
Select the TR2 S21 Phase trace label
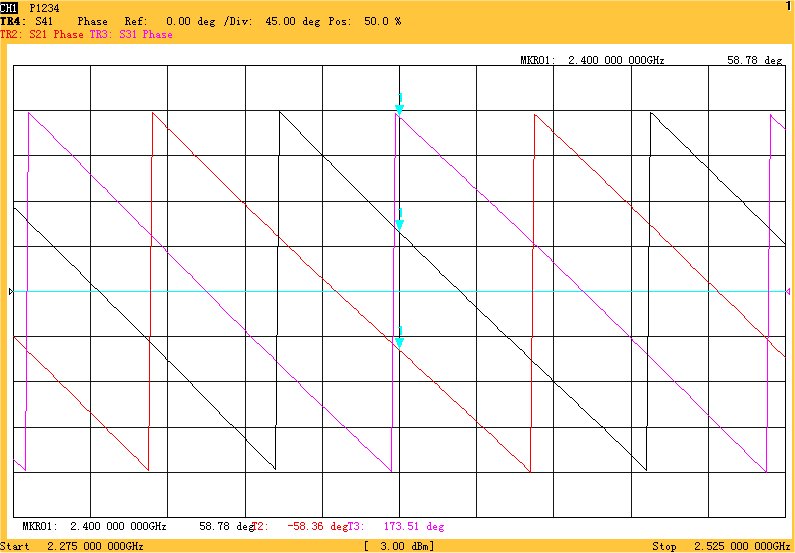tap(42, 34)
